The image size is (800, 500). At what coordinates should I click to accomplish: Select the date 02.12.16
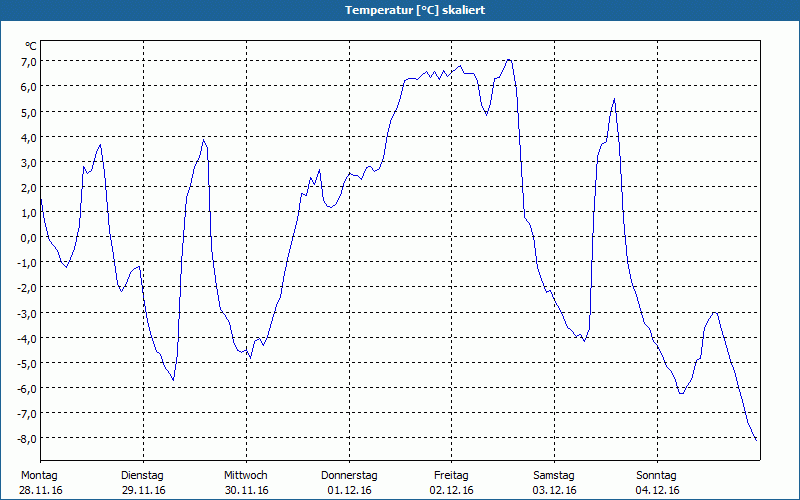452,490
